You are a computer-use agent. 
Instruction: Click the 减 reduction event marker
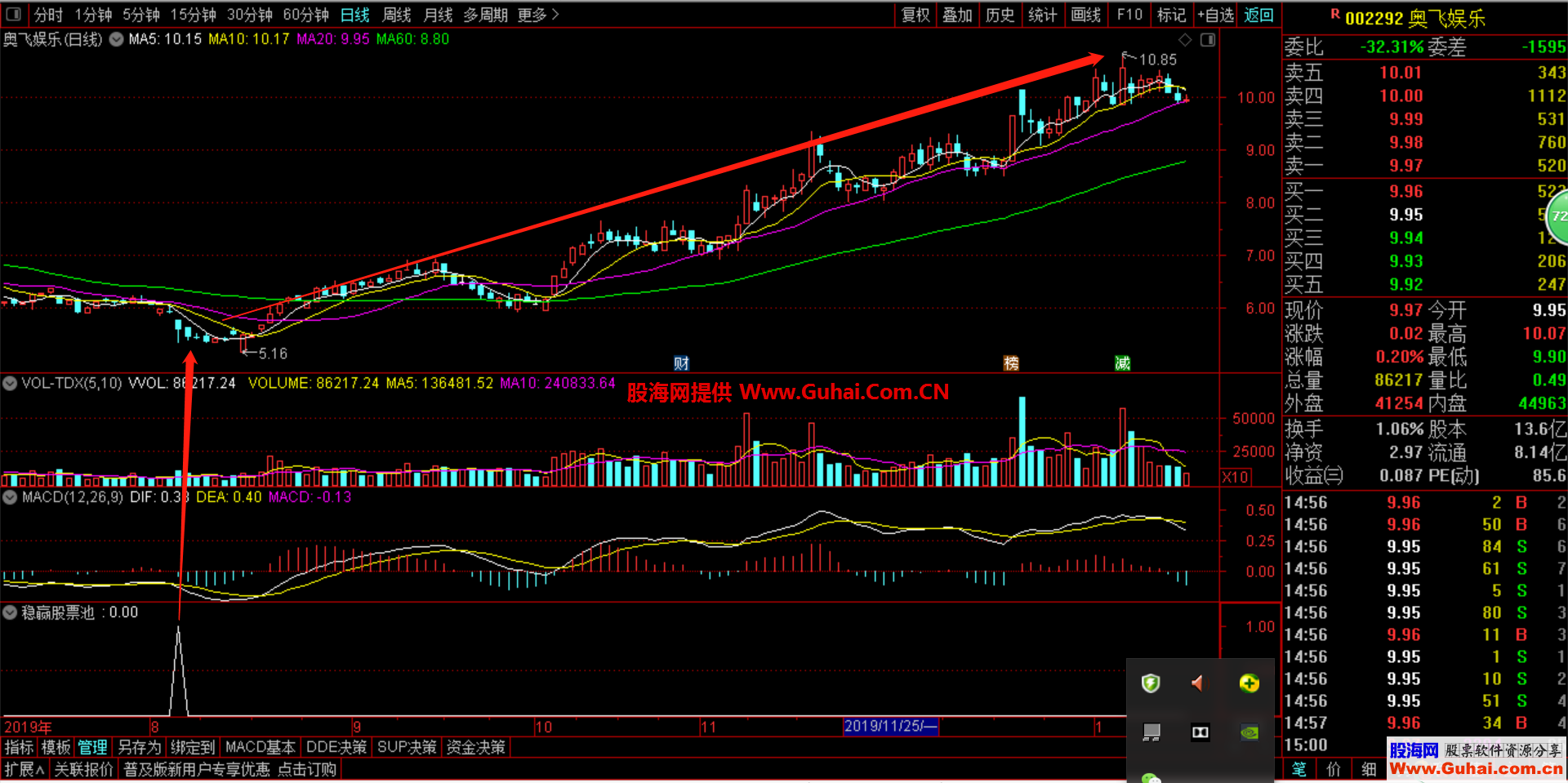point(1123,363)
